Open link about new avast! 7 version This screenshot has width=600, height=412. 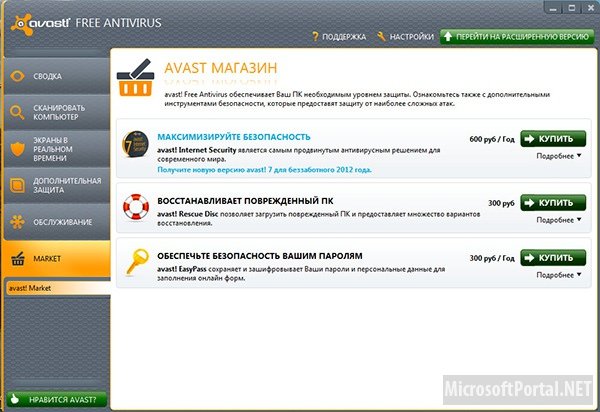pyautogui.click(x=264, y=169)
